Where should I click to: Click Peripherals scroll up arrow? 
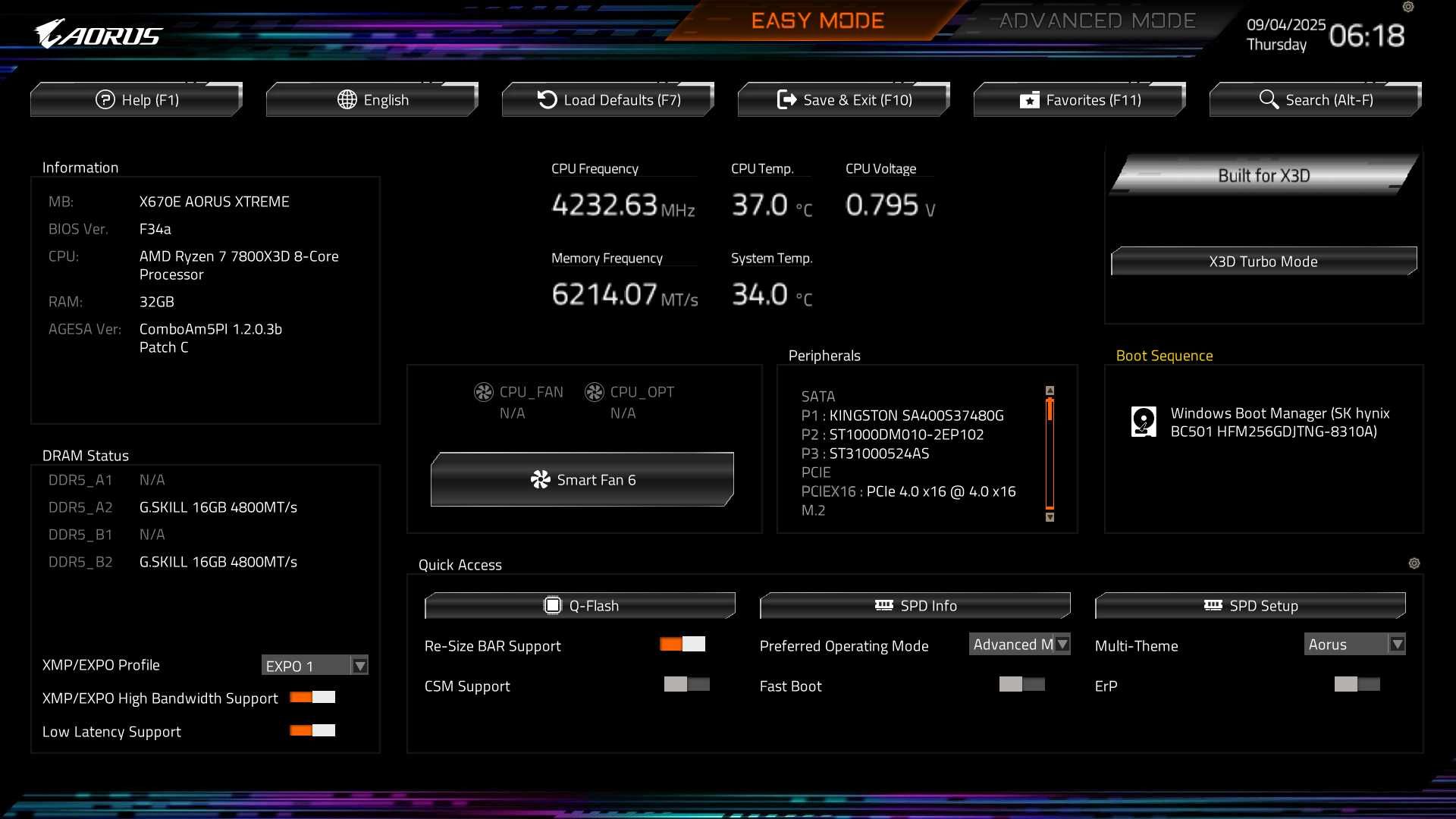click(x=1050, y=391)
